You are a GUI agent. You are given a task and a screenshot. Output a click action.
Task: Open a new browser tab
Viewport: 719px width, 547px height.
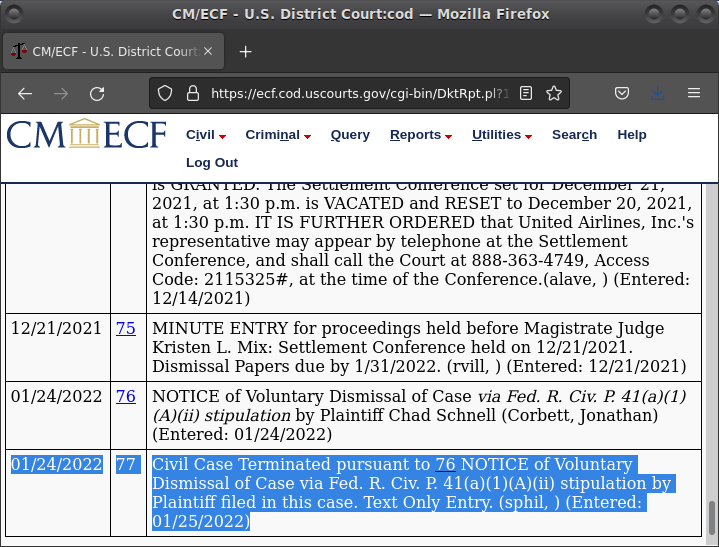tap(245, 52)
